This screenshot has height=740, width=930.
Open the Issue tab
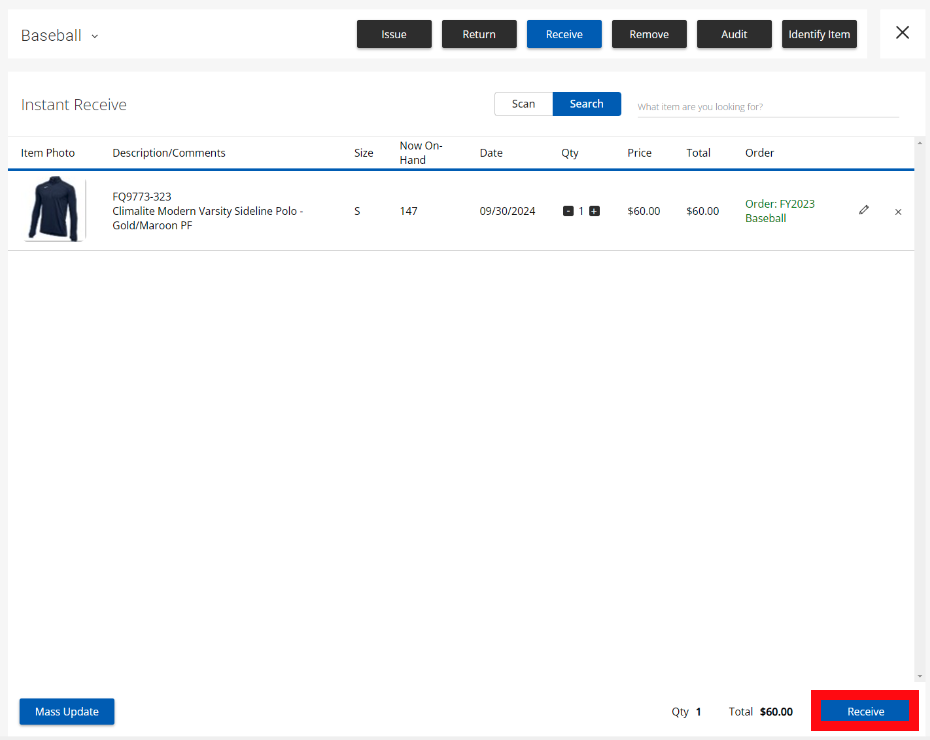point(394,34)
